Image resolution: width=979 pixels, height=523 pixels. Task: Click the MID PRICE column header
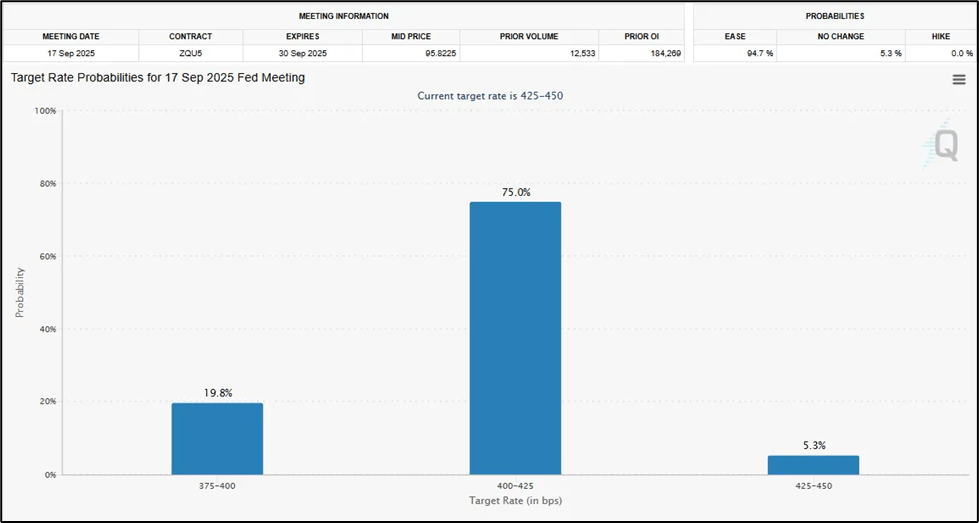[411, 37]
